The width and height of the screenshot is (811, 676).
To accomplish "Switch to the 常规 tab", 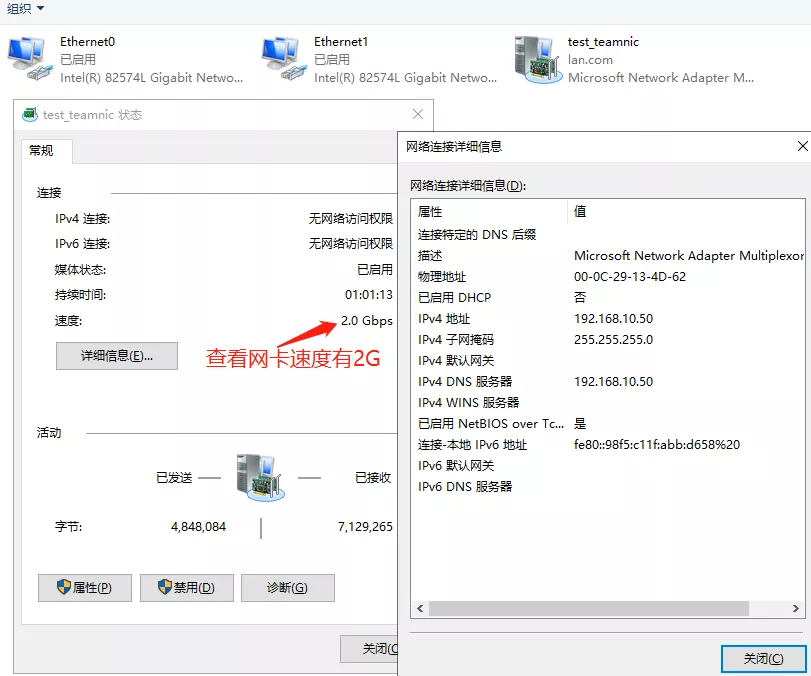I will (42, 151).
